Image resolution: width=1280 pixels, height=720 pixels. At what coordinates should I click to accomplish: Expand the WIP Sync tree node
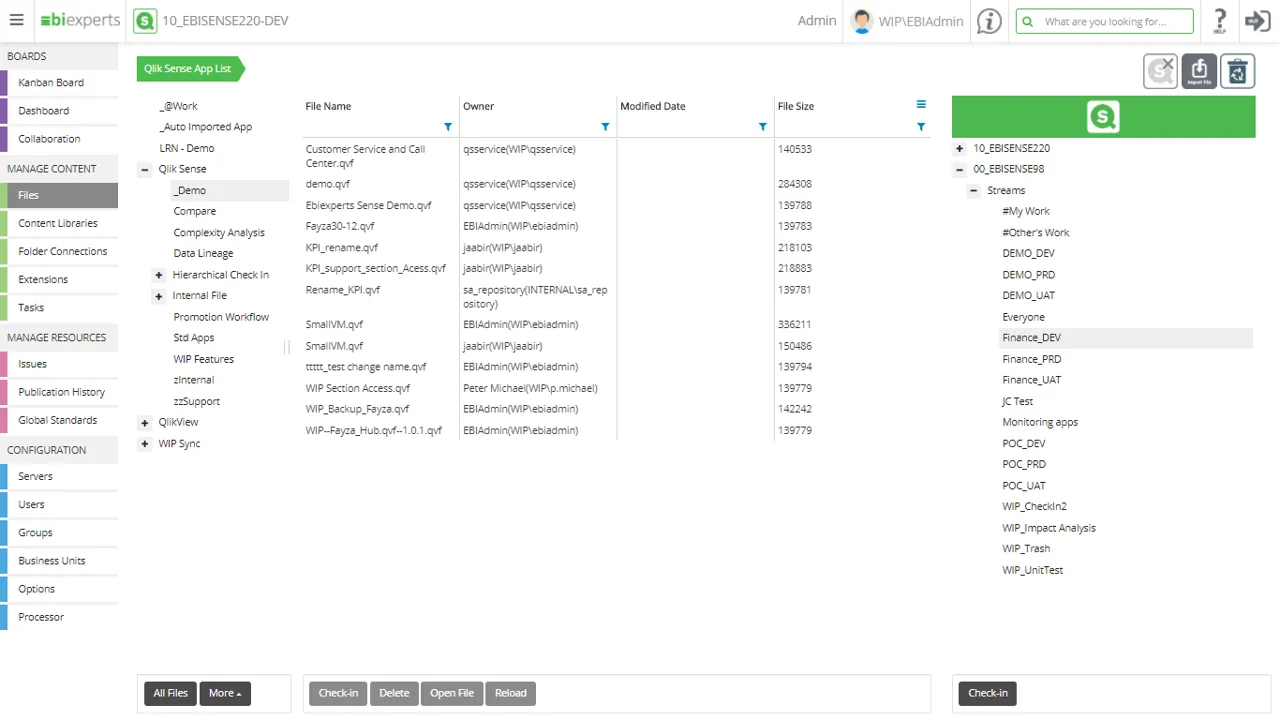pos(145,444)
